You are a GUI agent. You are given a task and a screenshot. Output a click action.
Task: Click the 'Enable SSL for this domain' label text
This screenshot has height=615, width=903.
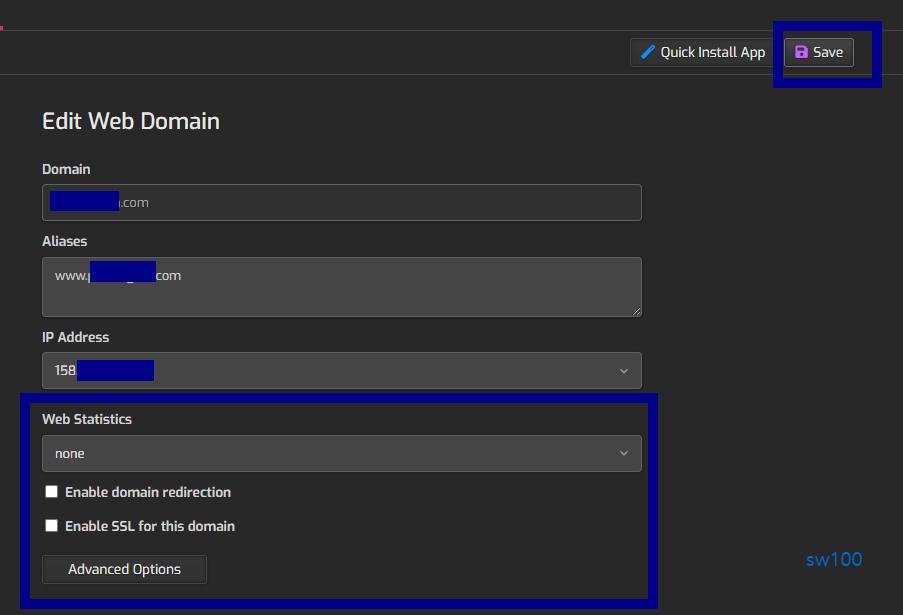pyautogui.click(x=150, y=526)
